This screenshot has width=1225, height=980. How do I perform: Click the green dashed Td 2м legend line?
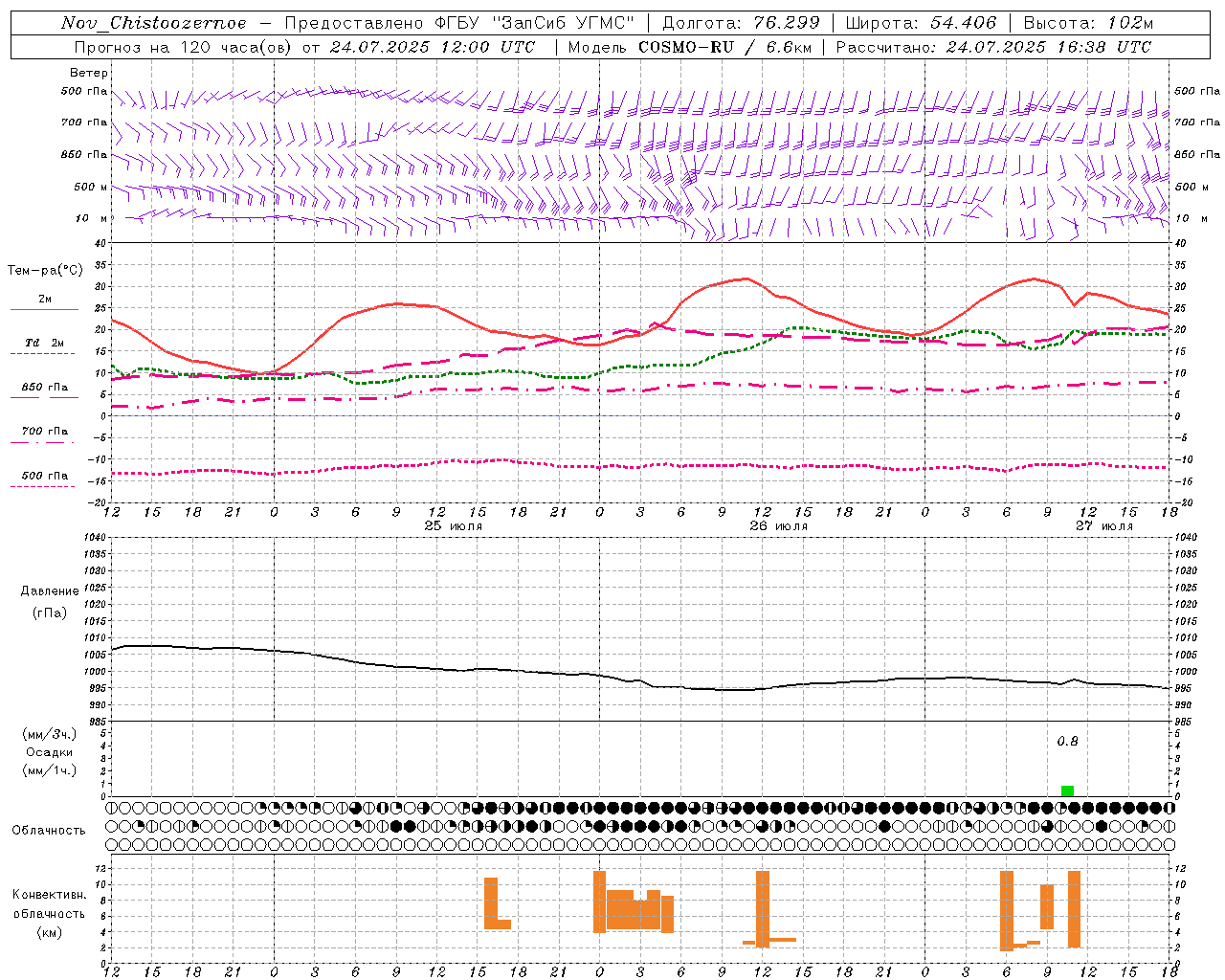click(x=42, y=354)
